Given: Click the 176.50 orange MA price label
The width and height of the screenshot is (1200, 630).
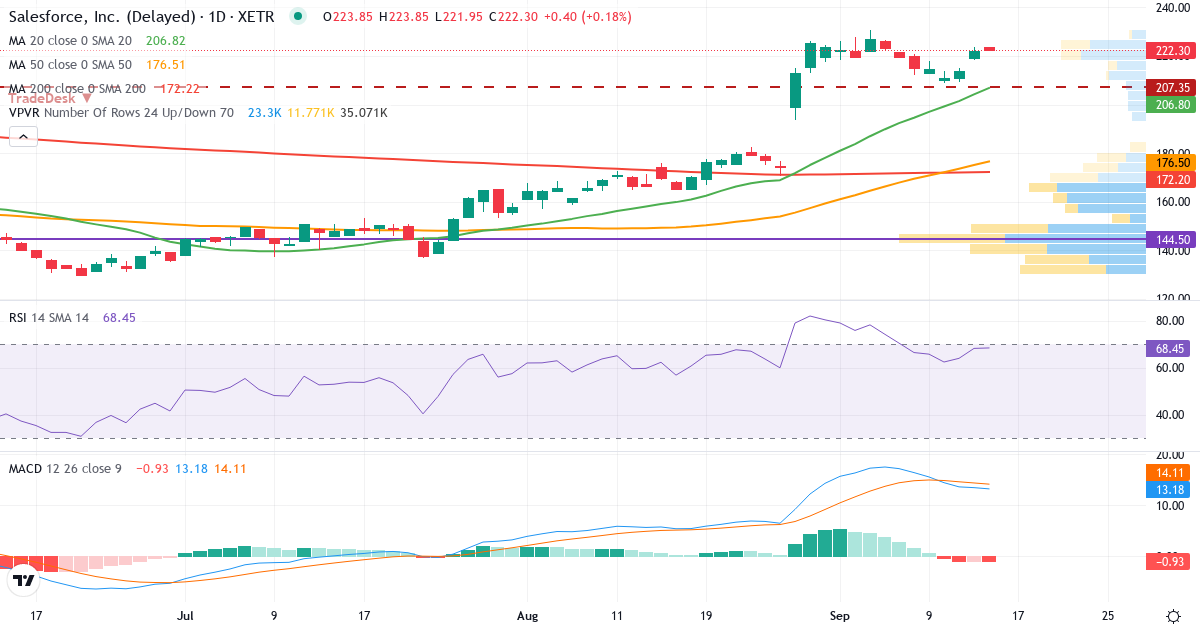Looking at the screenshot, I should click(x=1172, y=162).
